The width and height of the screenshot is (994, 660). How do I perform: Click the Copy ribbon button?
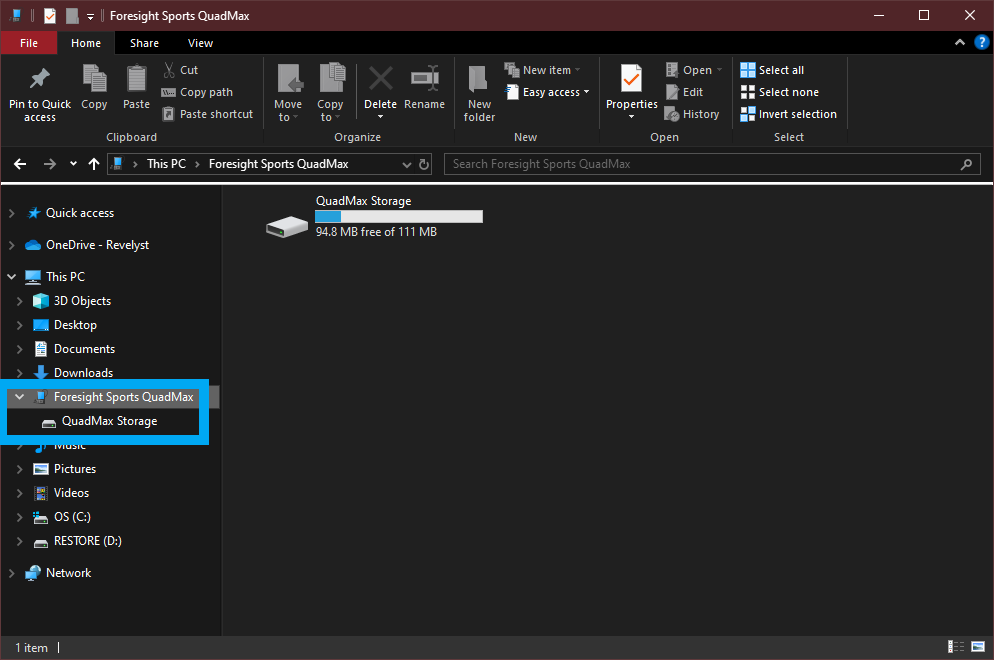[94, 87]
